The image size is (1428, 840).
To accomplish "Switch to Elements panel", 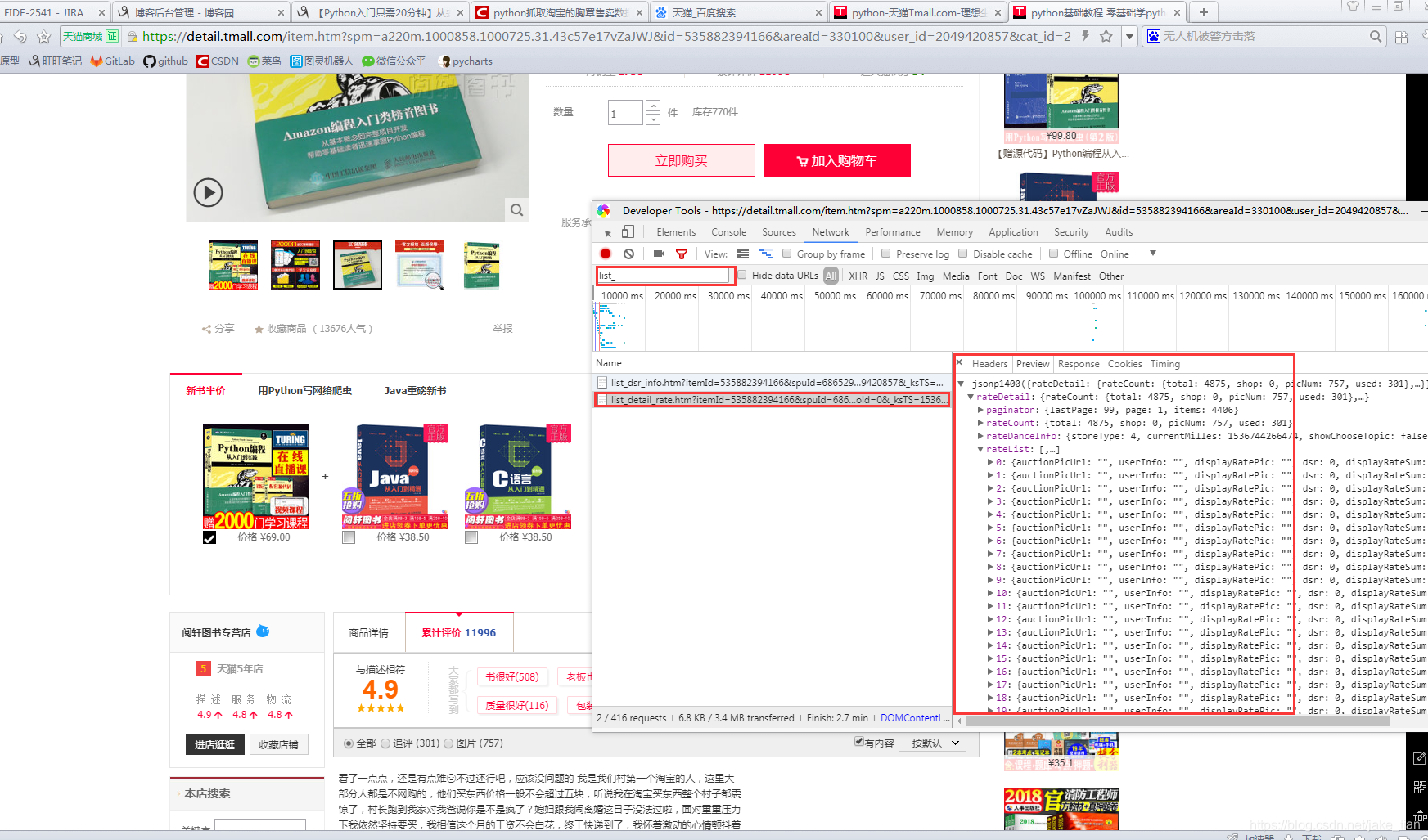I will click(676, 232).
